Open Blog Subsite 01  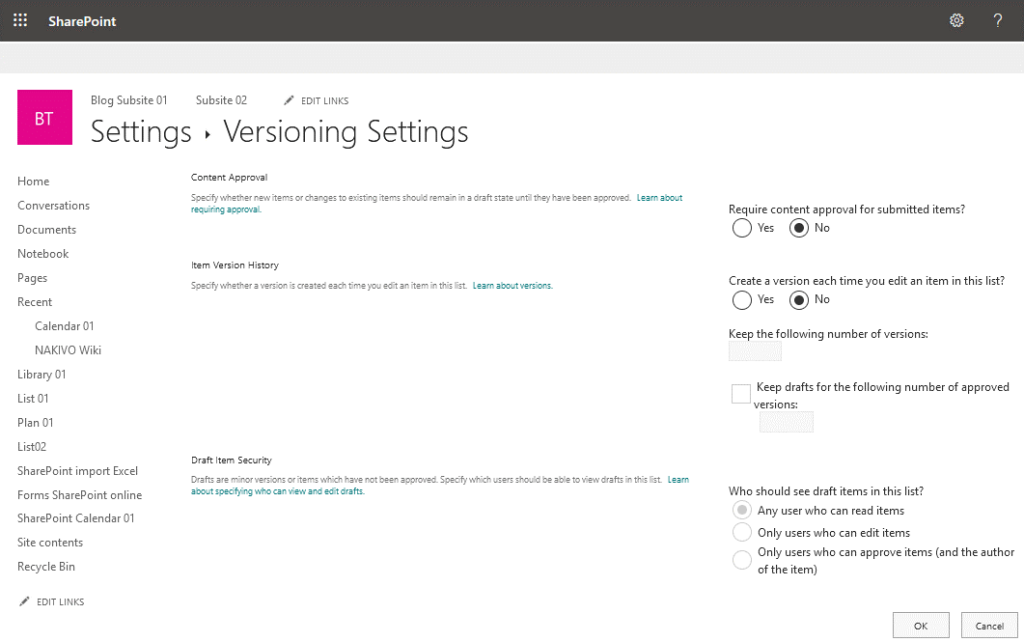coord(129,100)
